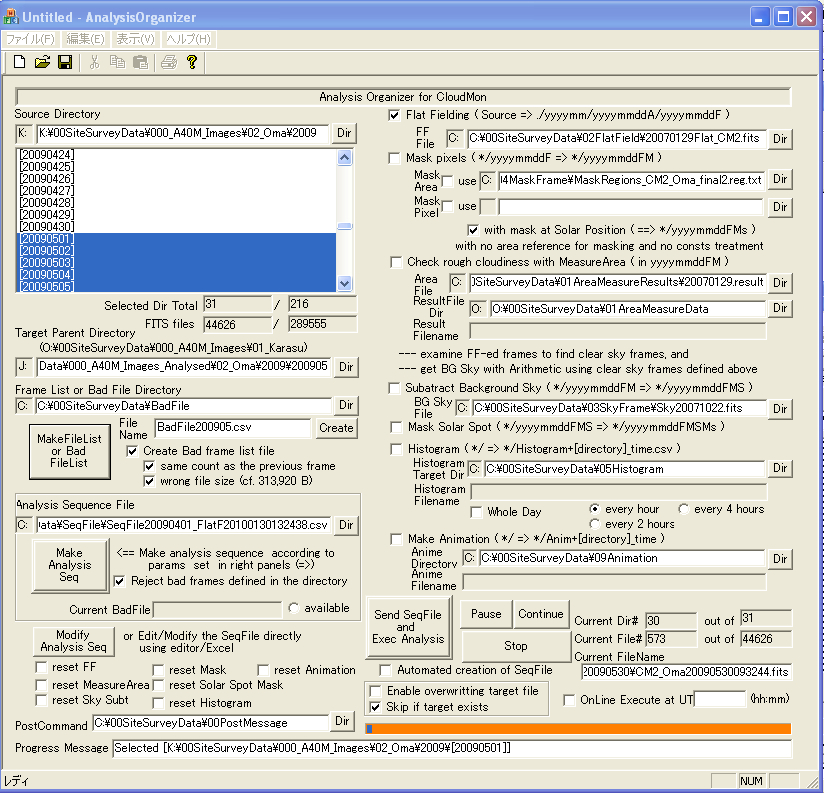Enable the Subtract Background Sky checkbox
The image size is (824, 793).
[395, 388]
